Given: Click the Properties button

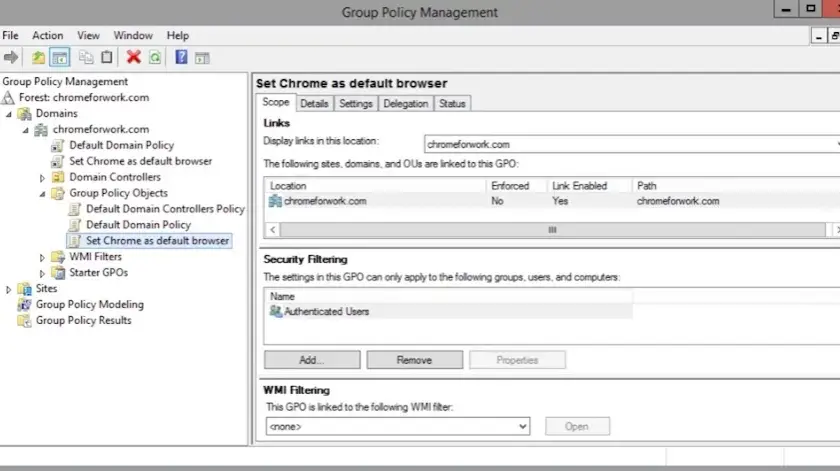Looking at the screenshot, I should coord(517,360).
